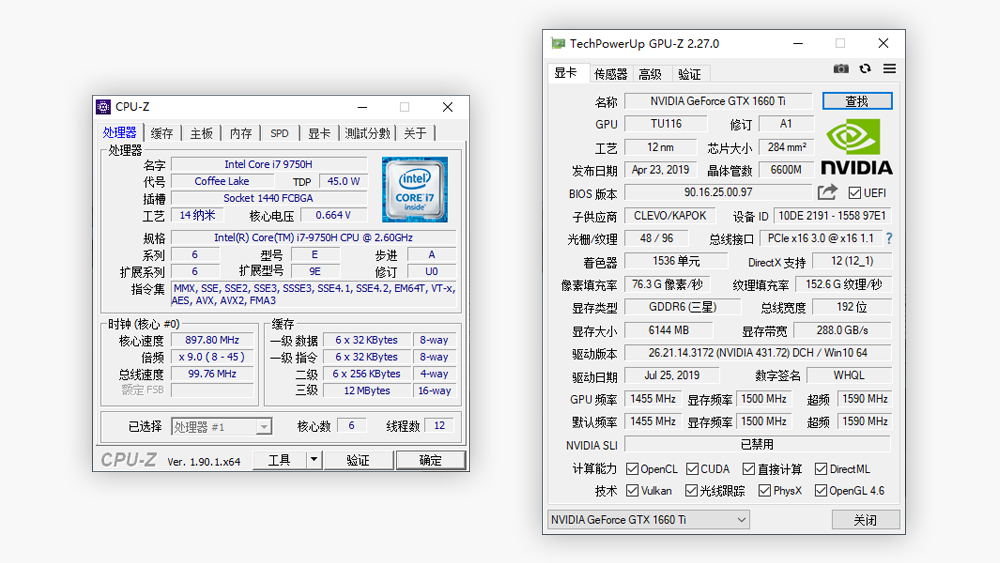Toggle the OpenGL 4.6 checkbox
This screenshot has width=1000, height=563.
click(x=821, y=490)
